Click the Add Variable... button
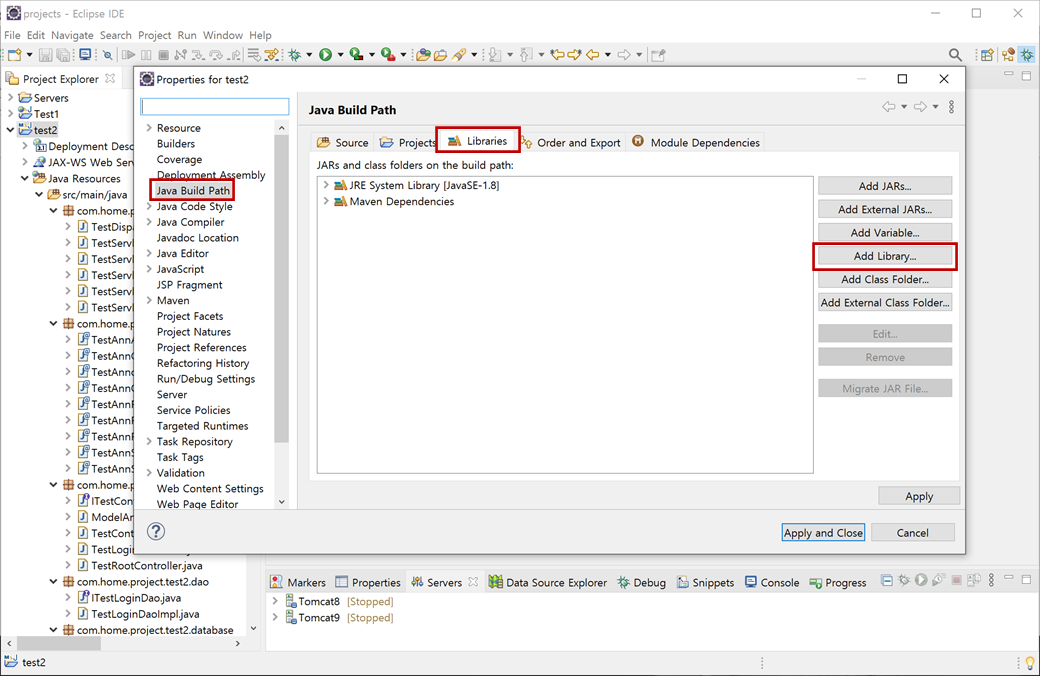The image size is (1040, 676). coord(885,233)
